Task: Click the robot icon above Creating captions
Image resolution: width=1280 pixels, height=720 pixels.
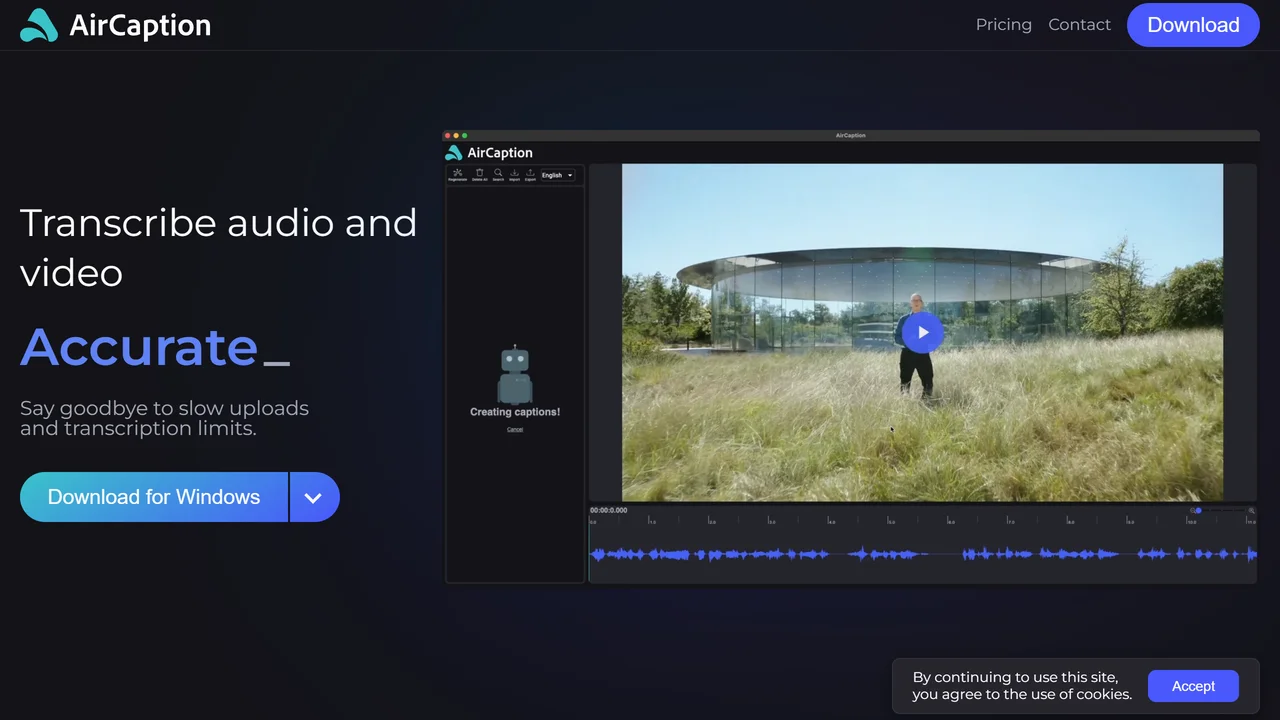Action: pyautogui.click(x=515, y=374)
